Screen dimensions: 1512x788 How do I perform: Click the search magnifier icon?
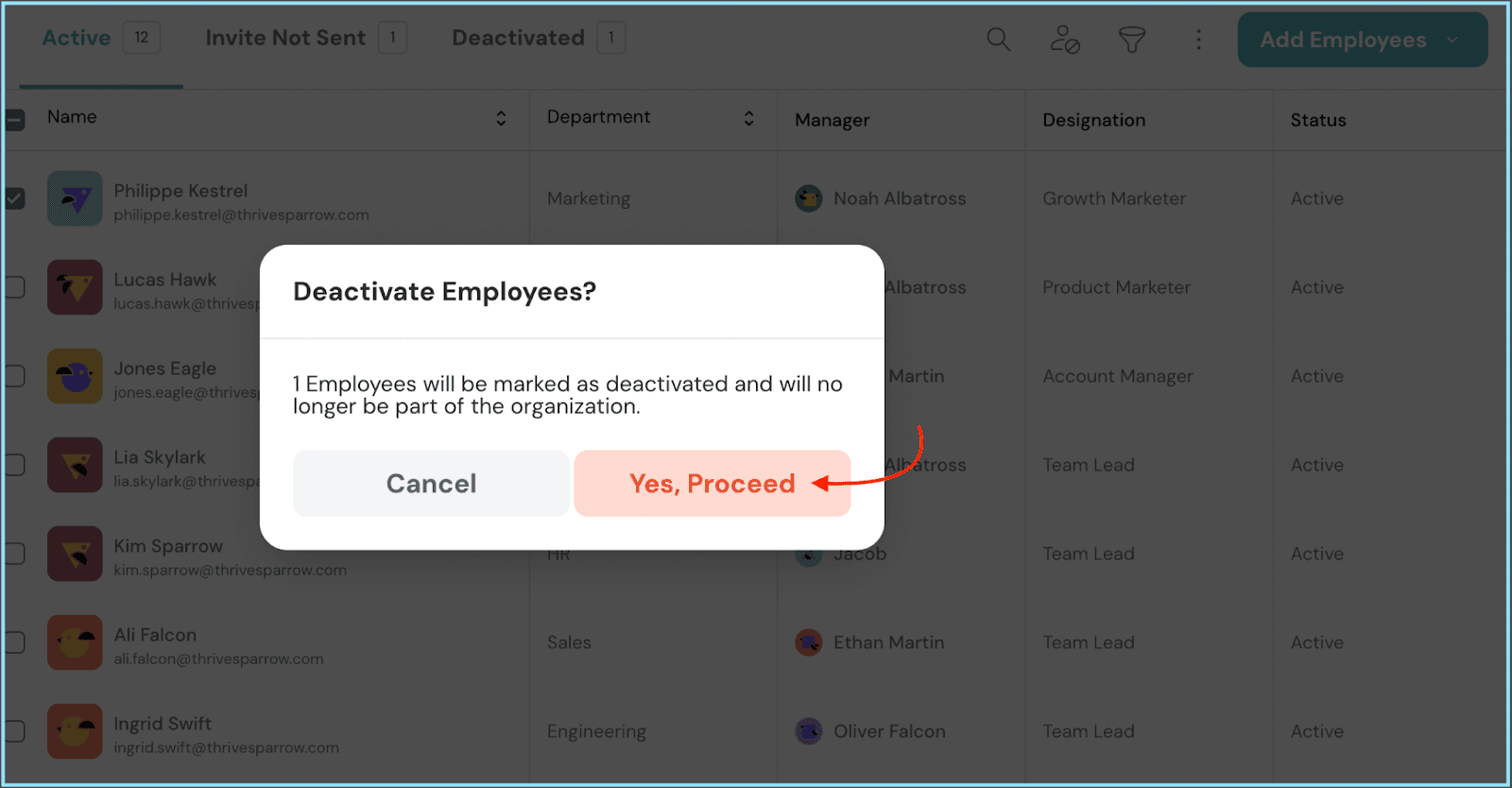point(998,39)
